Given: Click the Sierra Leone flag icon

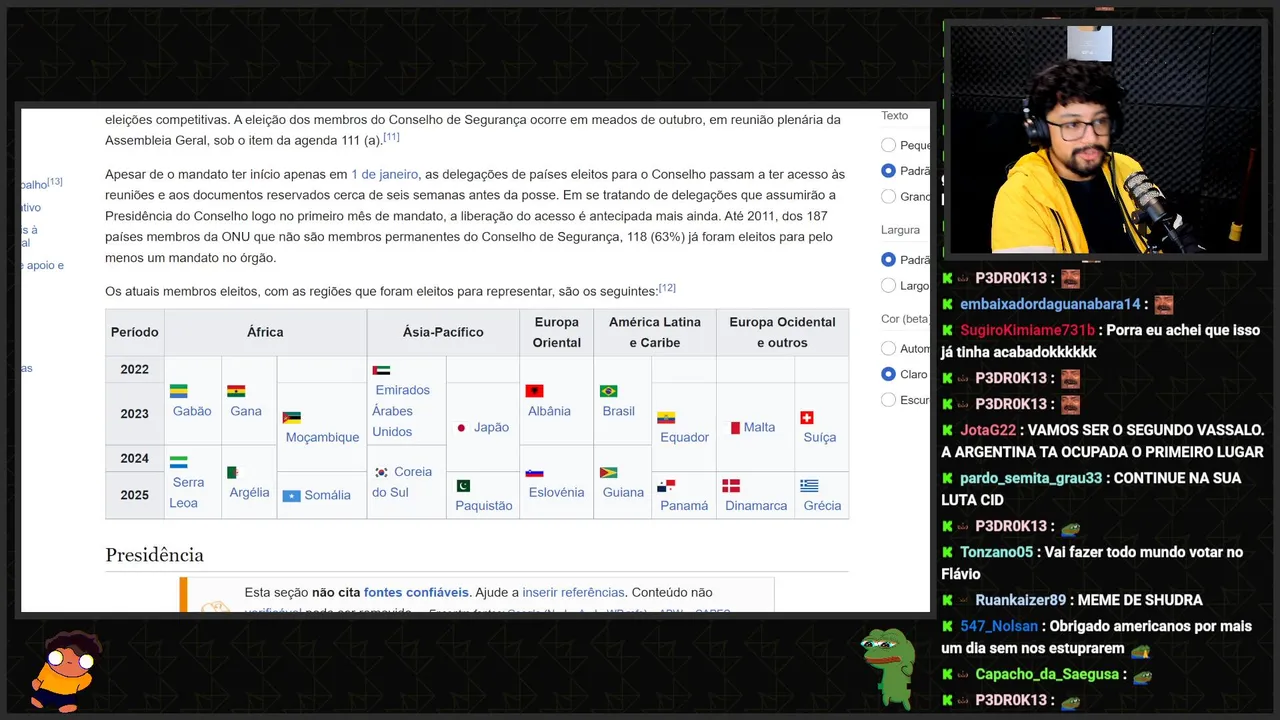Looking at the screenshot, I should (x=178, y=462).
